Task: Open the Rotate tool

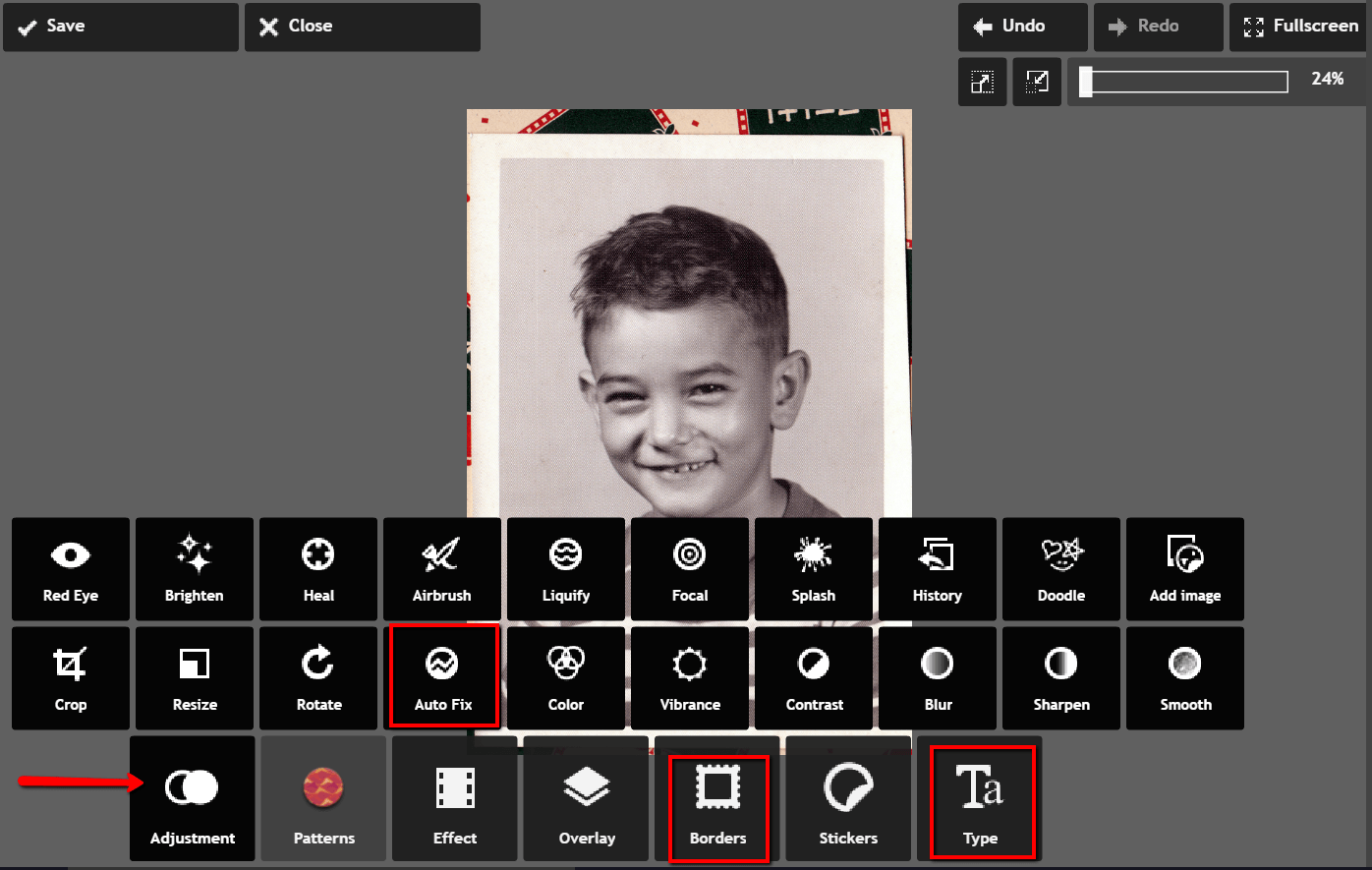Action: coord(317,678)
